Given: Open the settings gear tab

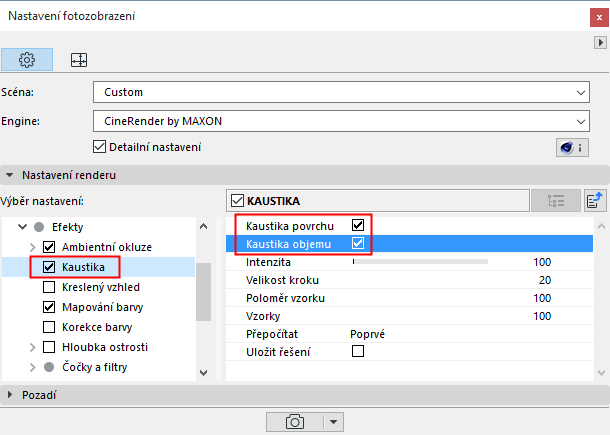Looking at the screenshot, I should click(28, 60).
